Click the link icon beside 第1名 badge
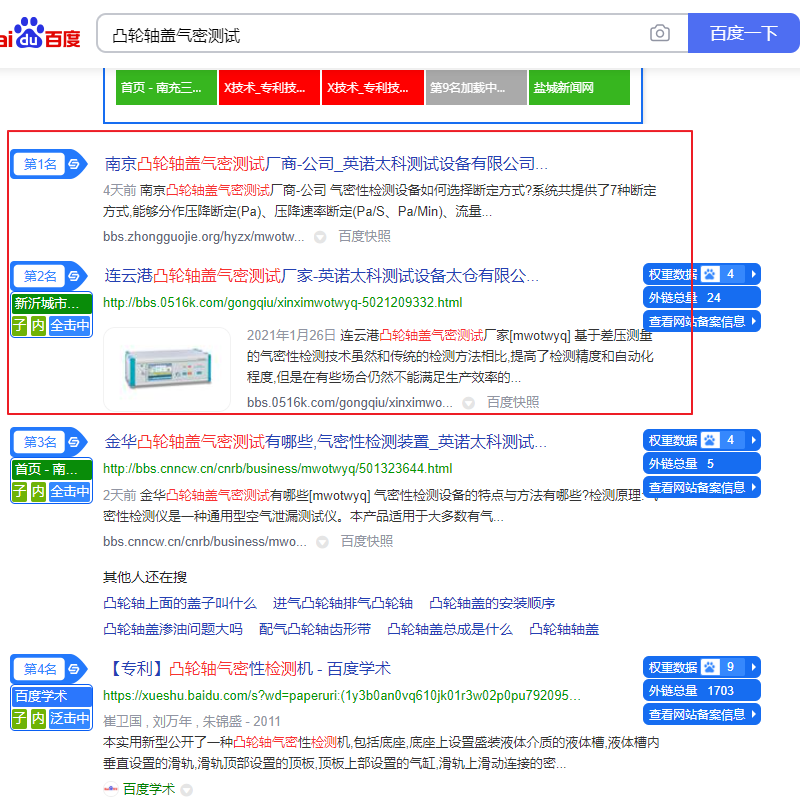Viewport: 800px width, 800px height. (74, 164)
